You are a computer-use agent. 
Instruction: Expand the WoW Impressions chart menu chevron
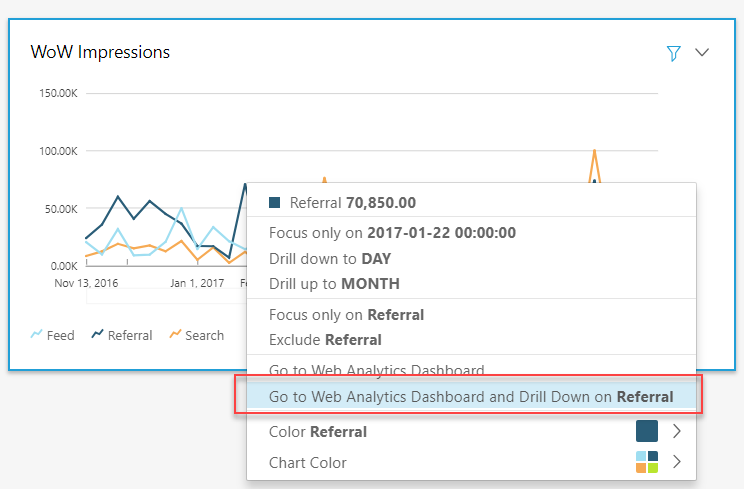coord(702,53)
